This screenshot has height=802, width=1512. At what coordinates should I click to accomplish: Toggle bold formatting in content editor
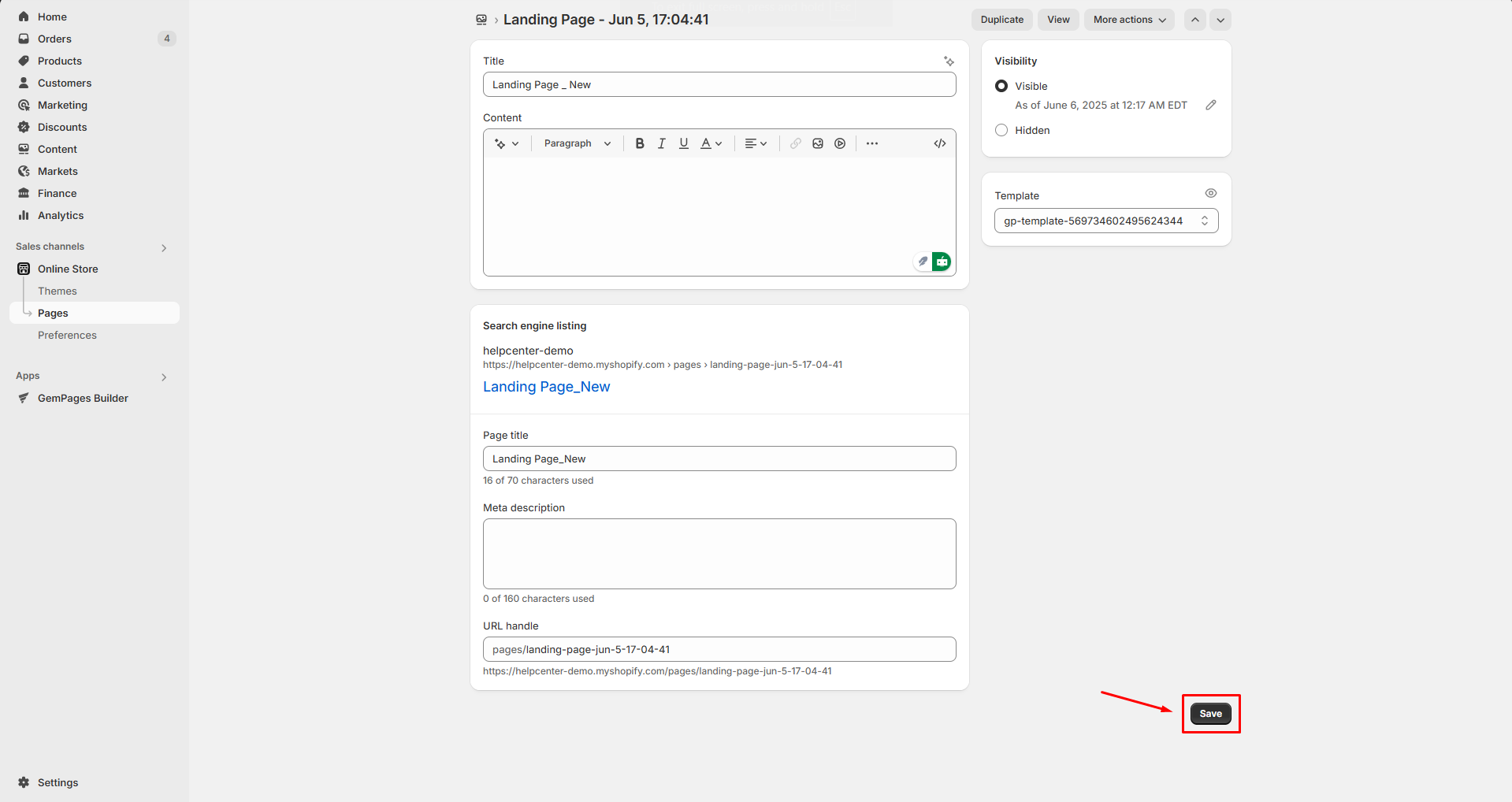[x=640, y=143]
